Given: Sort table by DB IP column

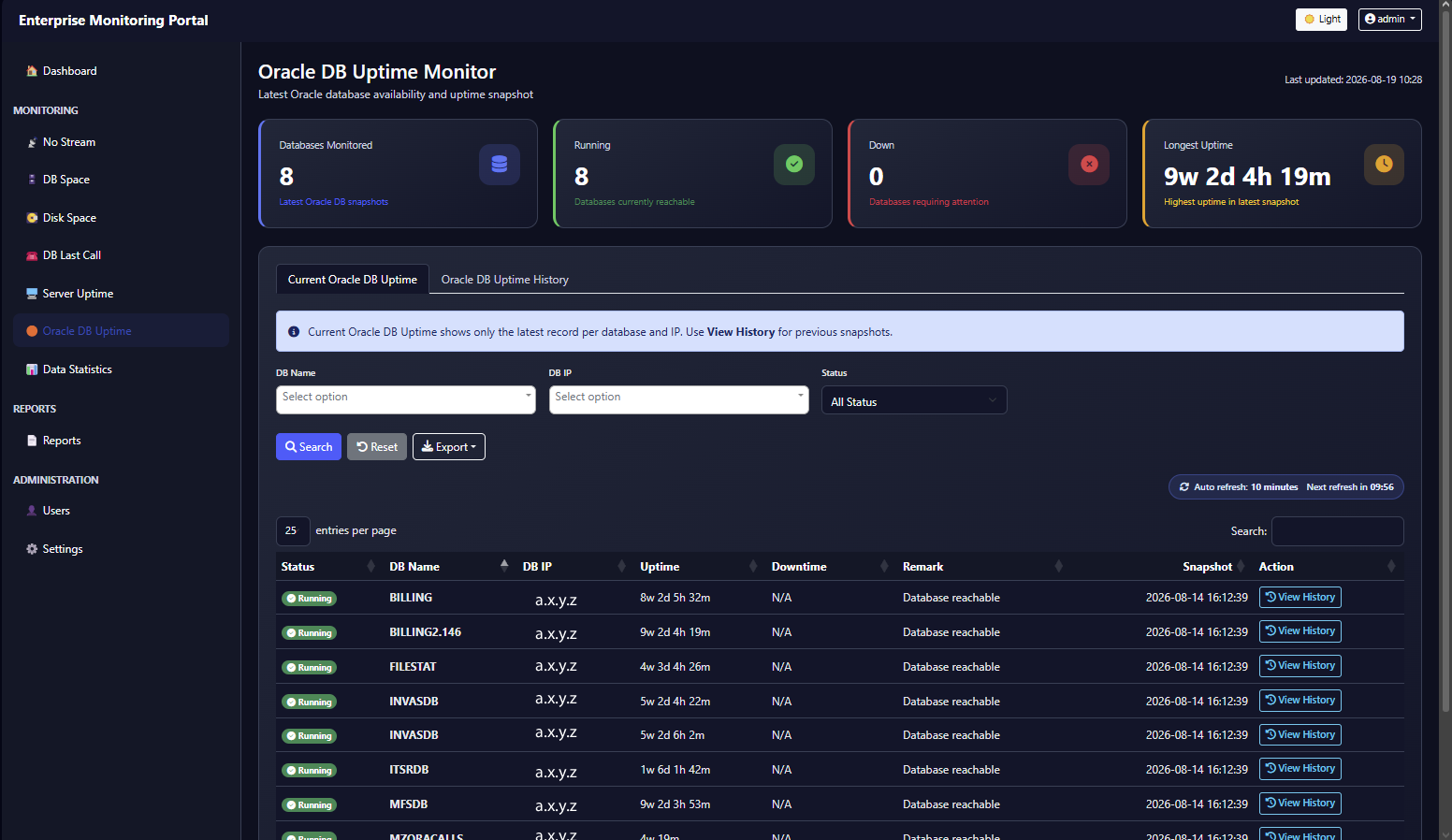Looking at the screenshot, I should [x=575, y=567].
